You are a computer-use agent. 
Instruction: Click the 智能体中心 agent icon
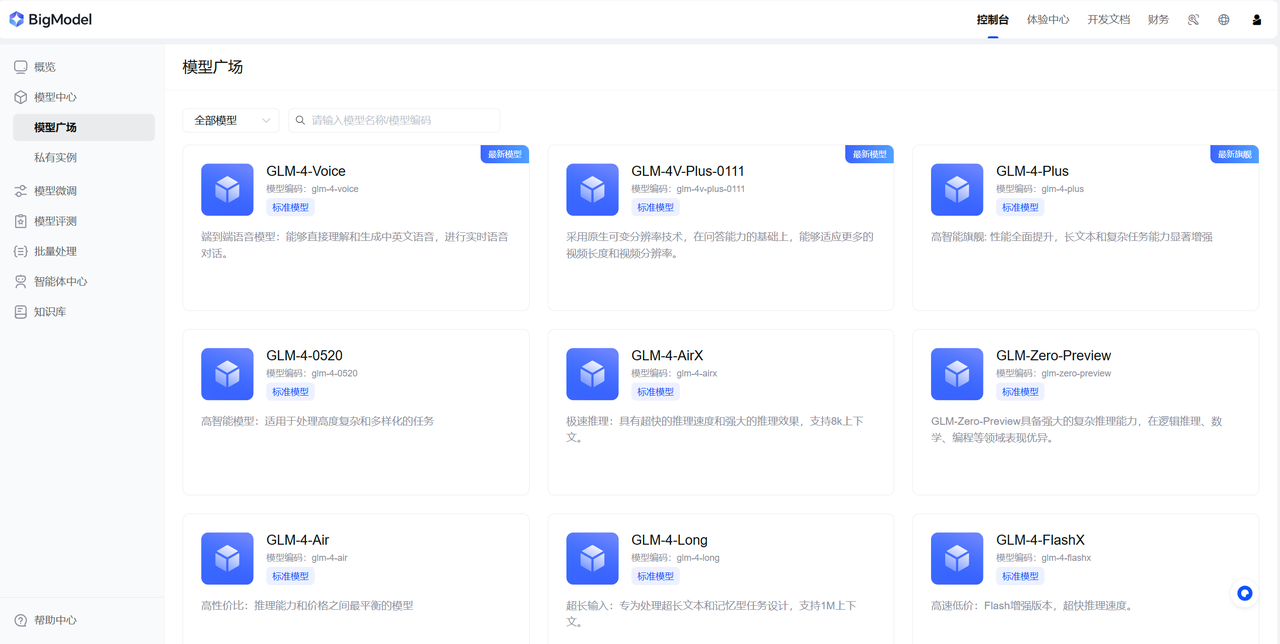(x=20, y=282)
